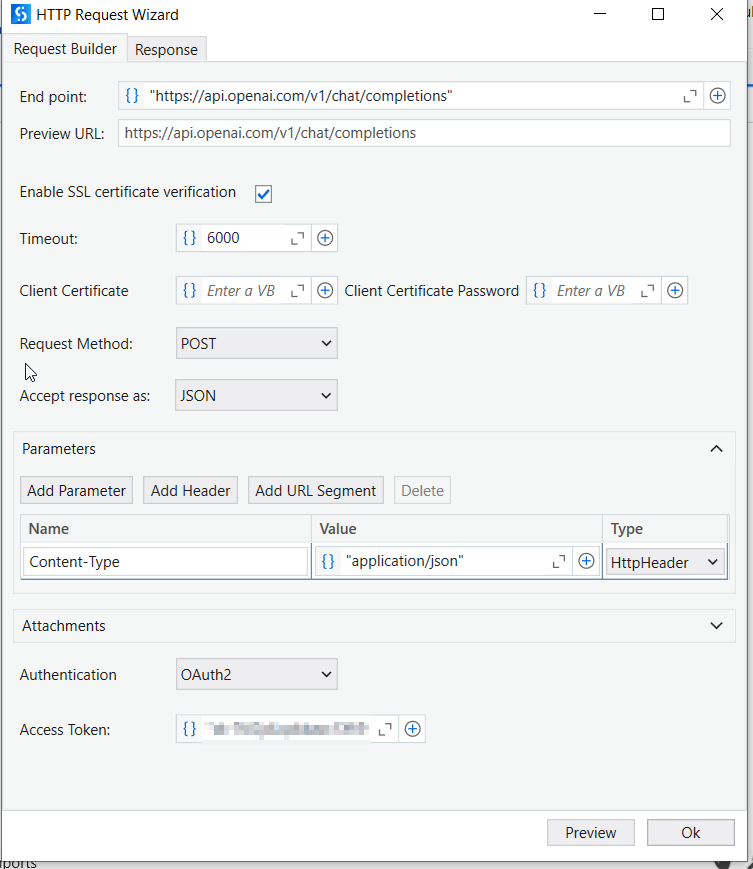Click the Add Header button
The width and height of the screenshot is (753, 869).
pos(190,490)
